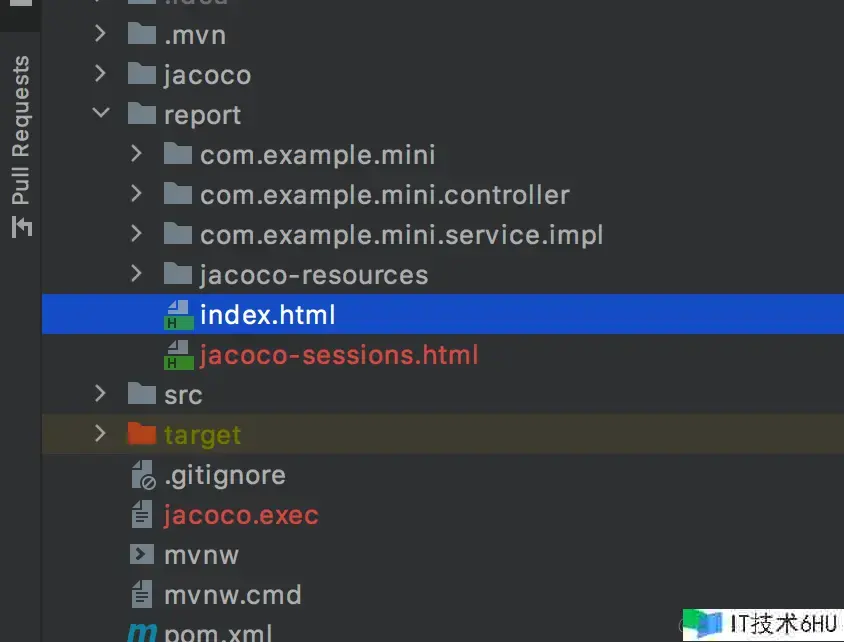Click the Maven pom.xml icon
Screen dimensions: 844x642
(x=142, y=631)
